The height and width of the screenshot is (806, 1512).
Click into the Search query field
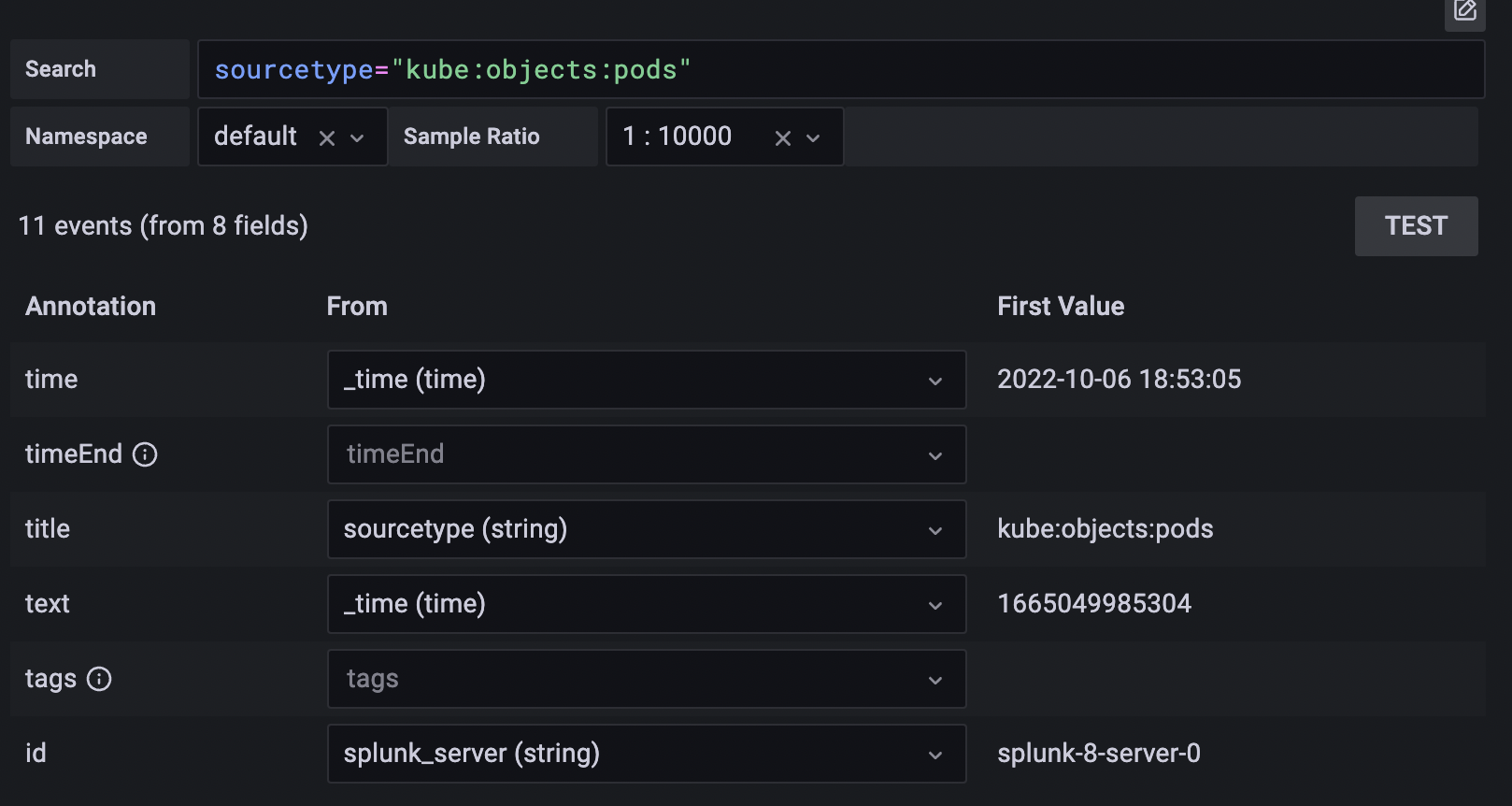tap(841, 69)
